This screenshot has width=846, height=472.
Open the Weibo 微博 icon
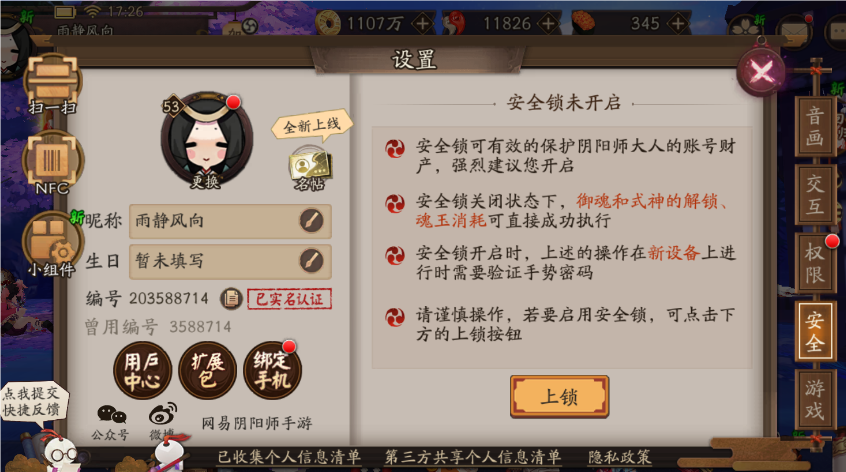pyautogui.click(x=162, y=421)
